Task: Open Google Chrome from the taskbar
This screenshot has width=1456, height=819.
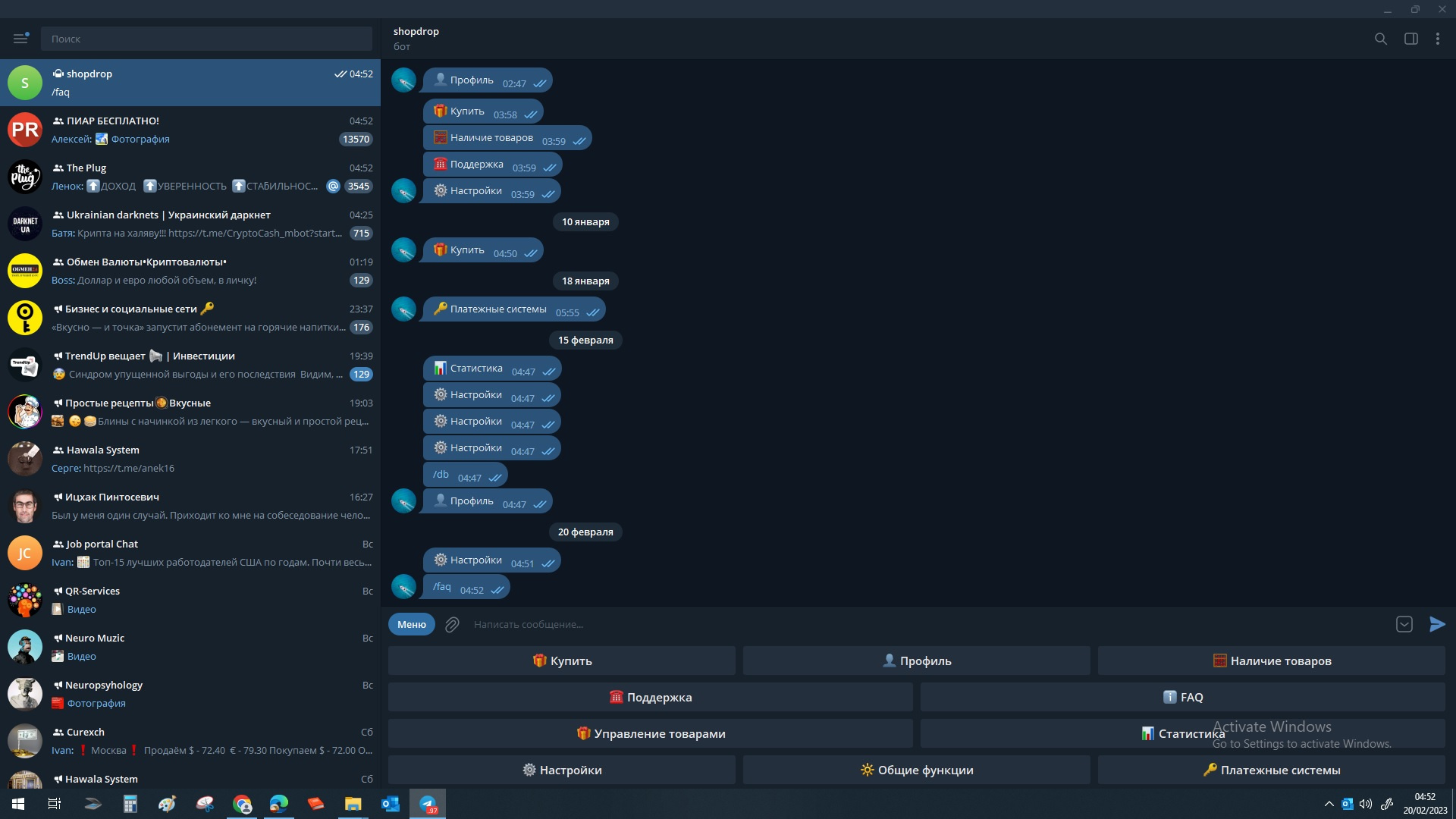Action: [x=243, y=804]
